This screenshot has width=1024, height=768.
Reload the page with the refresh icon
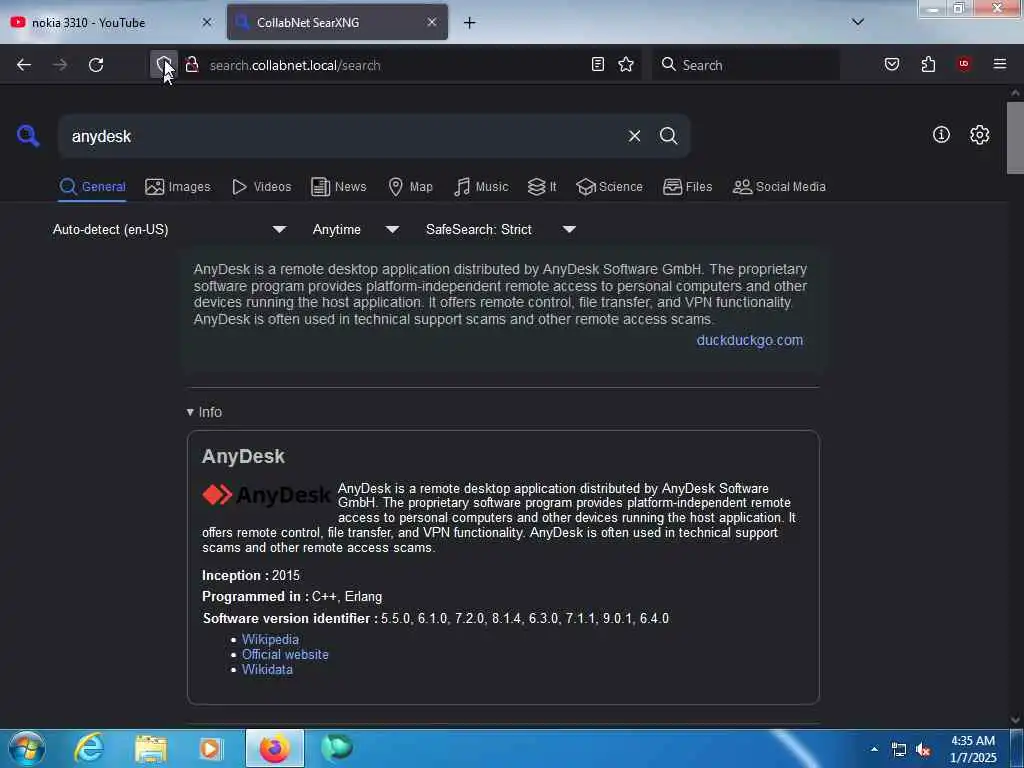tap(96, 65)
